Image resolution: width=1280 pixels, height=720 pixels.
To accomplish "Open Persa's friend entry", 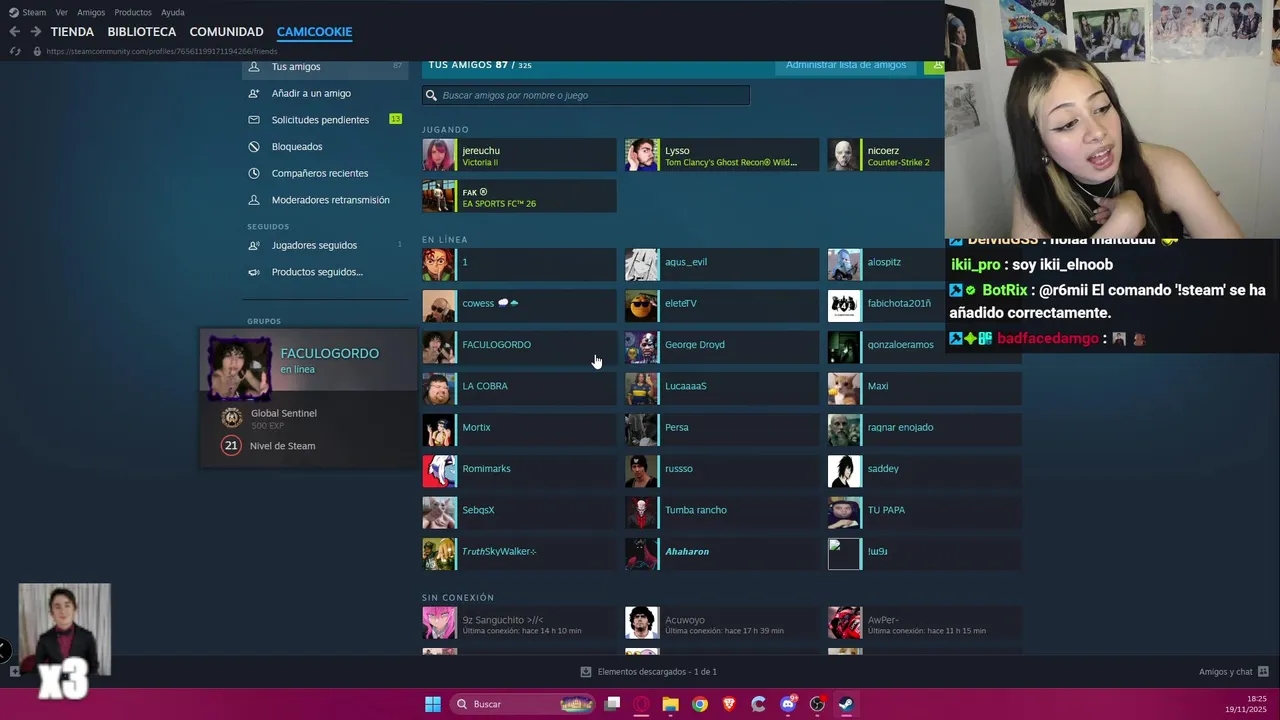I will pos(721,430).
